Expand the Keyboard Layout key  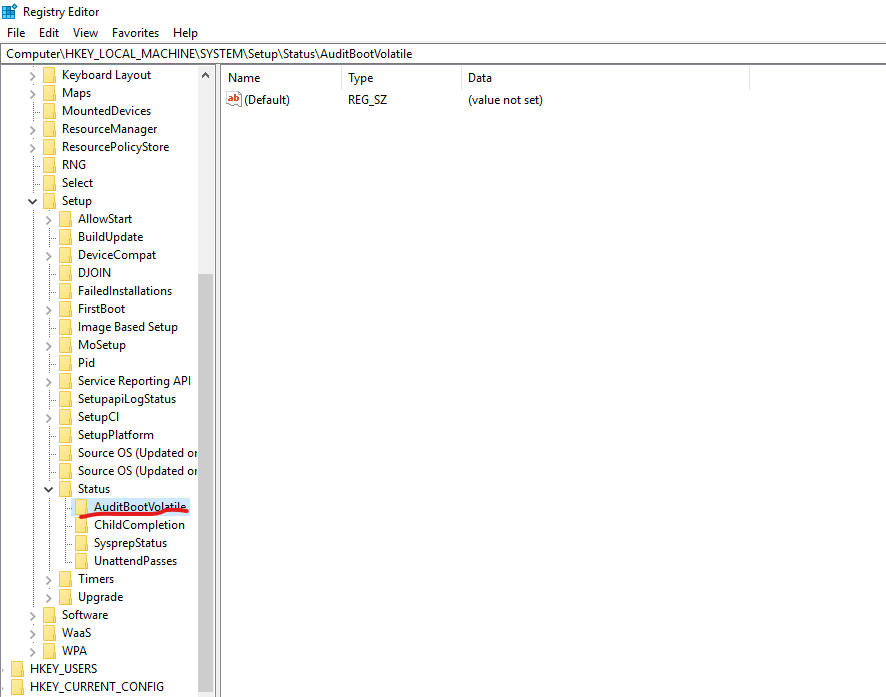click(32, 76)
